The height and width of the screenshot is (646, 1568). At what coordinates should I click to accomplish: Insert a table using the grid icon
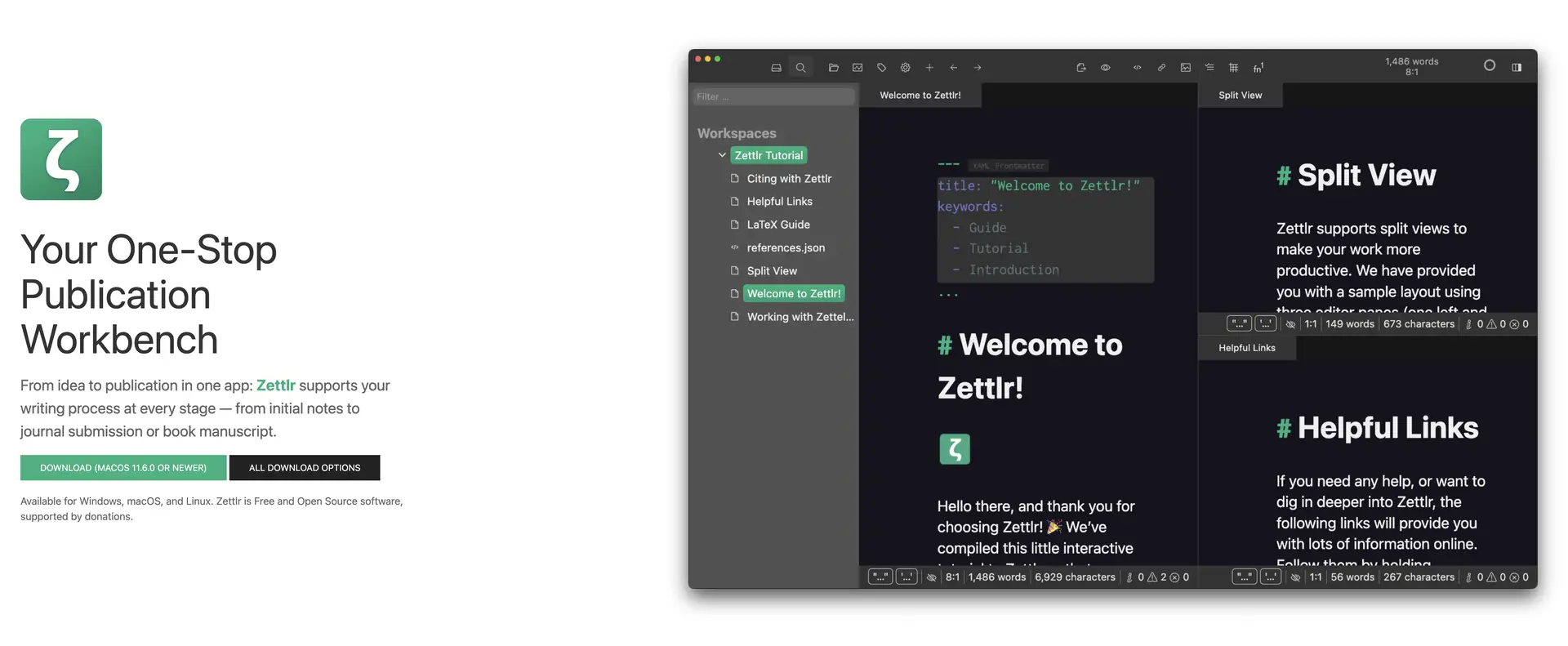[x=1233, y=68]
